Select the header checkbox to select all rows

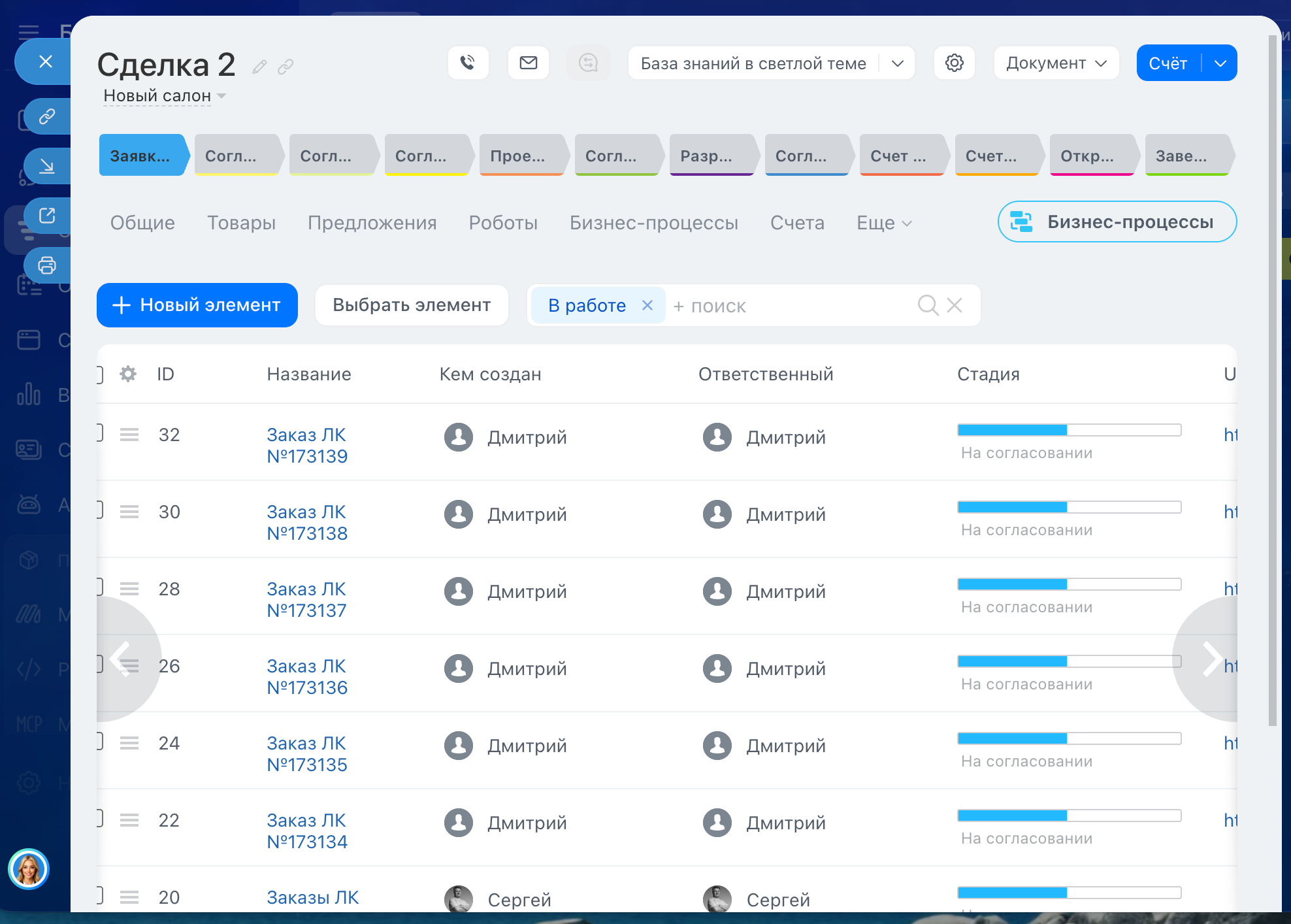click(x=98, y=374)
